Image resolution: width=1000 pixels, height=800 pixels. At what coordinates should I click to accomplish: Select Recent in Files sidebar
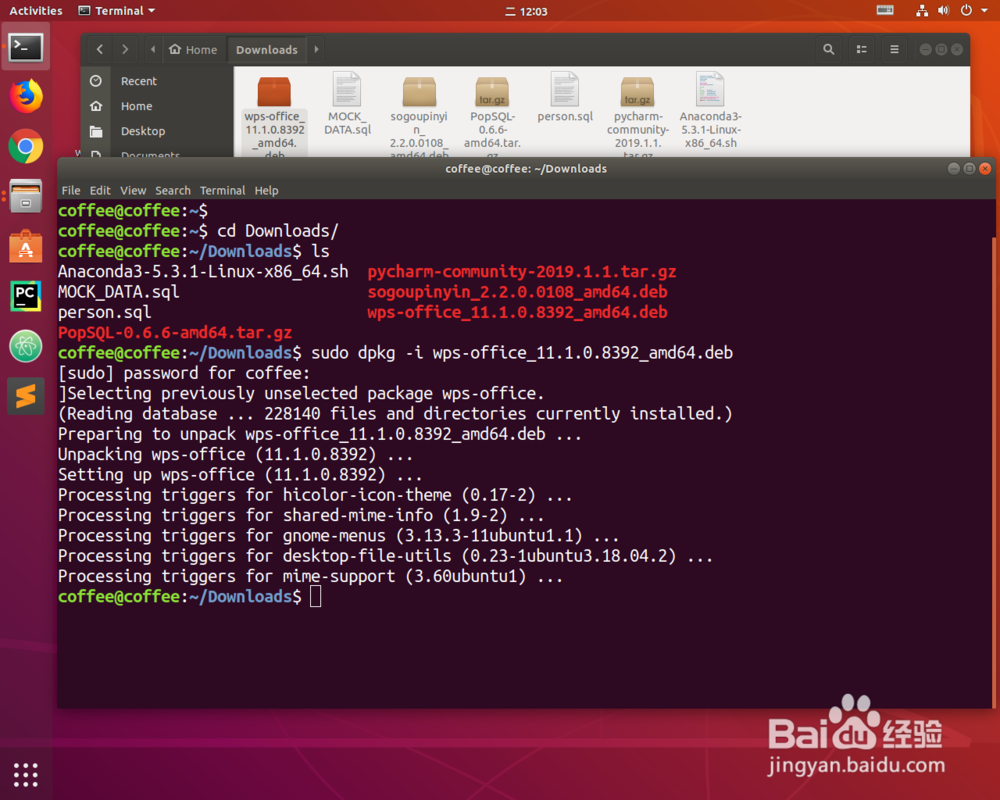[x=138, y=81]
